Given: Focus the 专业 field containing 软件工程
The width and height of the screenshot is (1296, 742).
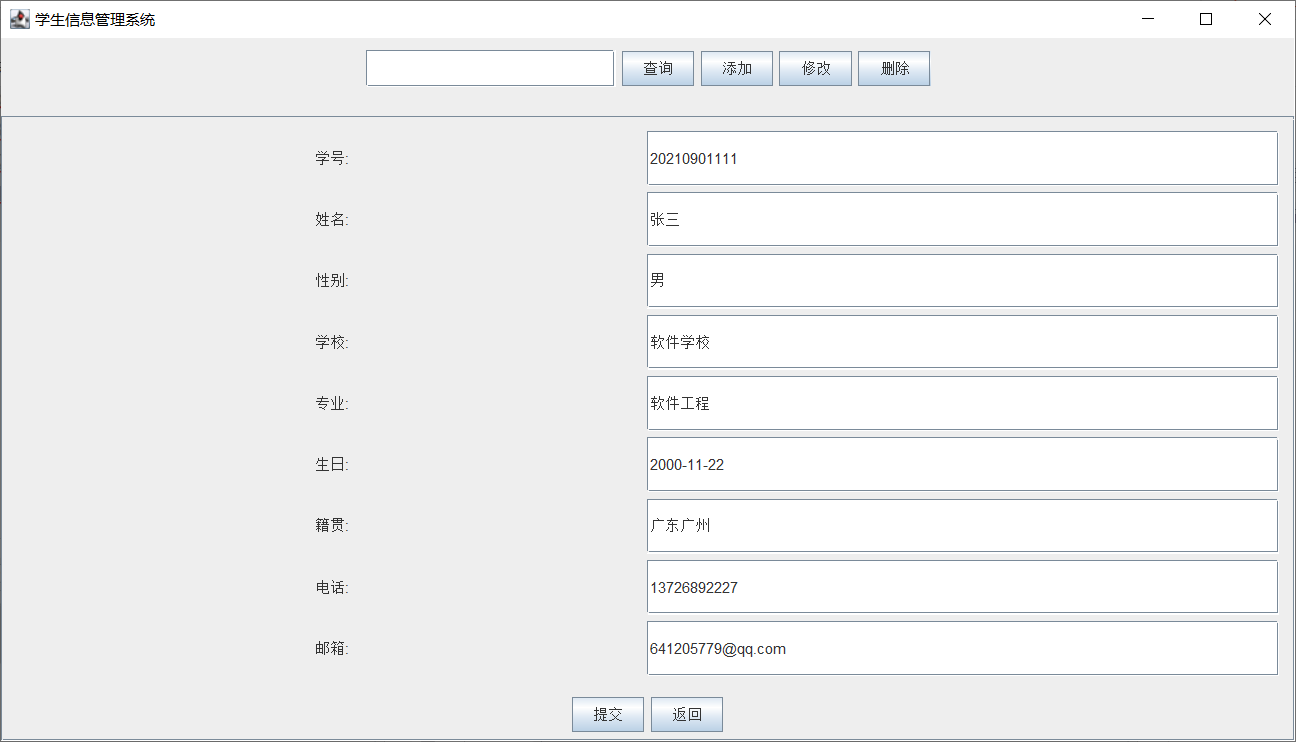Looking at the screenshot, I should [962, 403].
